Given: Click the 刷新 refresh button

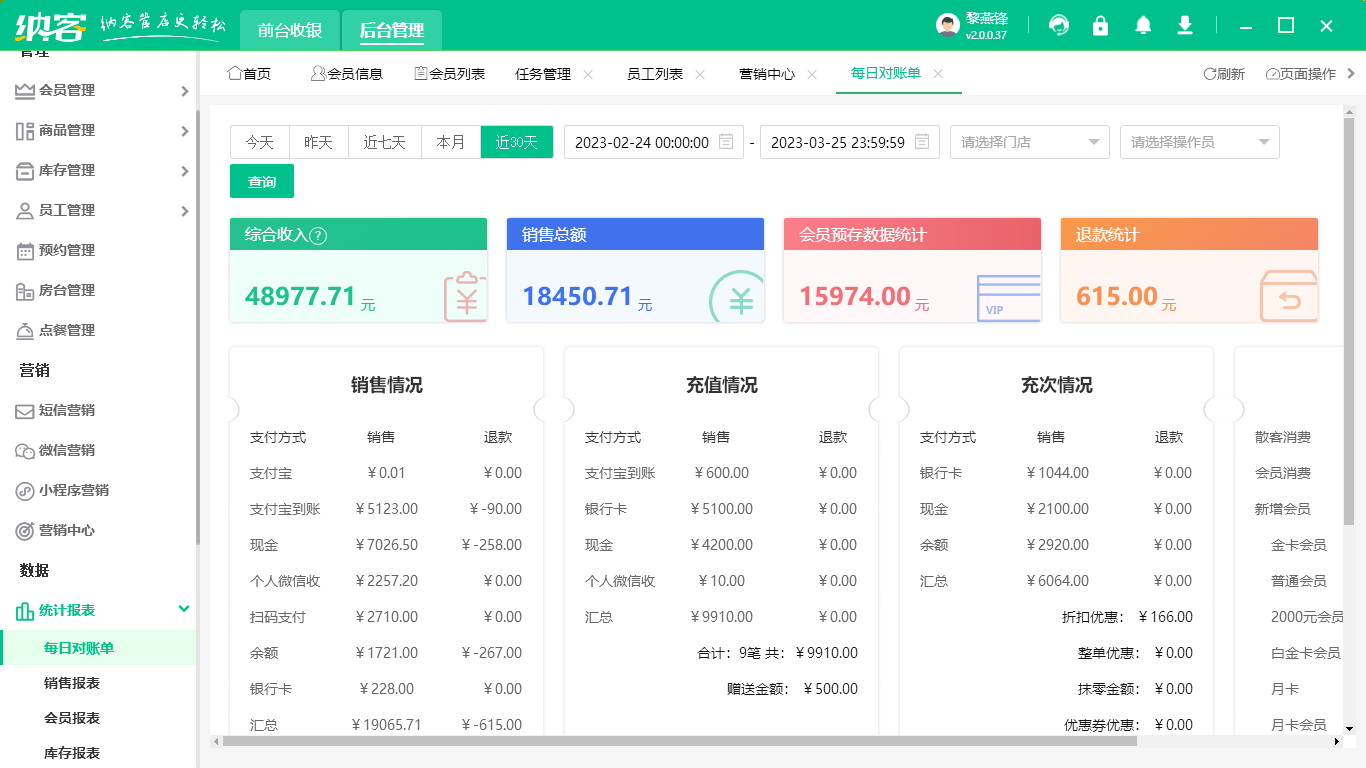Looking at the screenshot, I should [x=1224, y=74].
